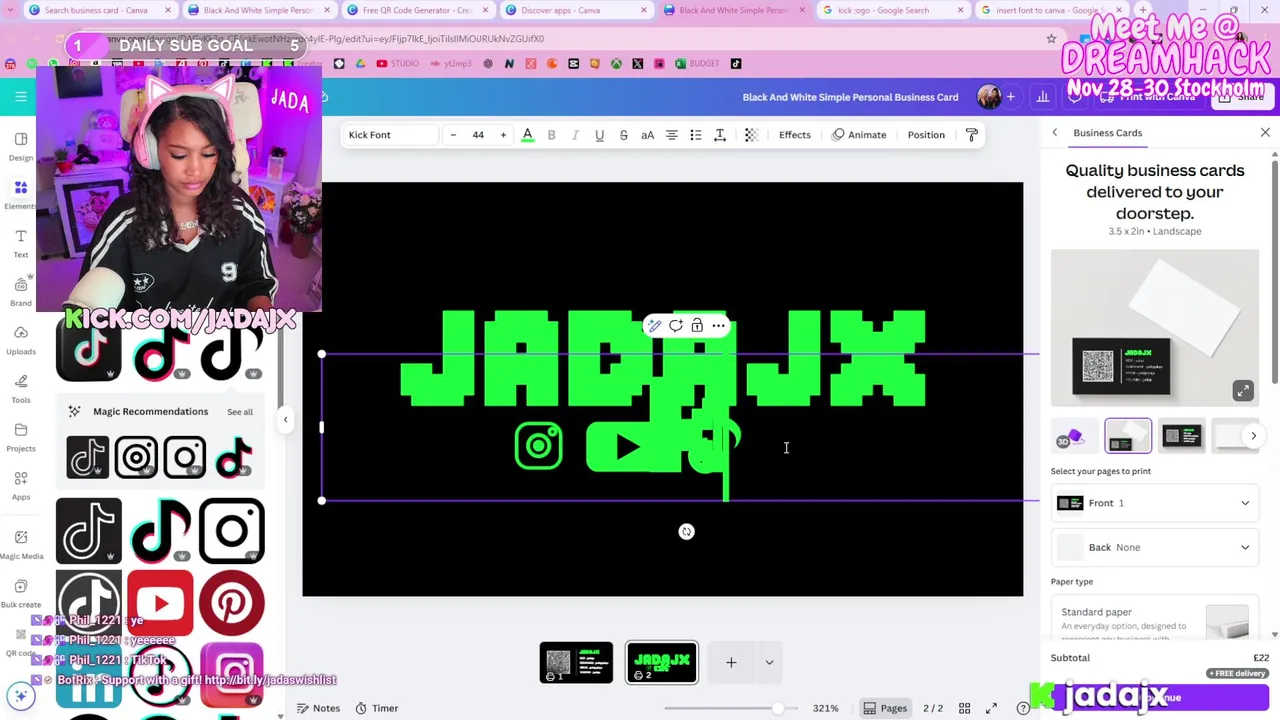
Task: Open the Tools panel
Action: (20, 388)
